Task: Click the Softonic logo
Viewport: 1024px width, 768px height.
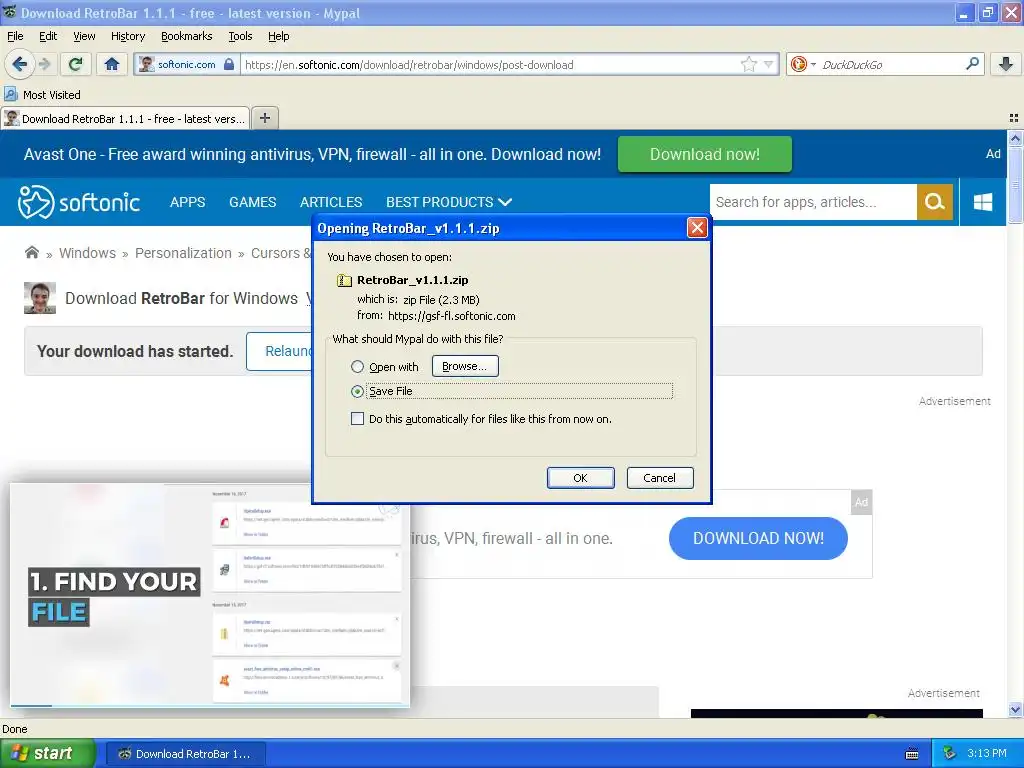Action: 79,202
